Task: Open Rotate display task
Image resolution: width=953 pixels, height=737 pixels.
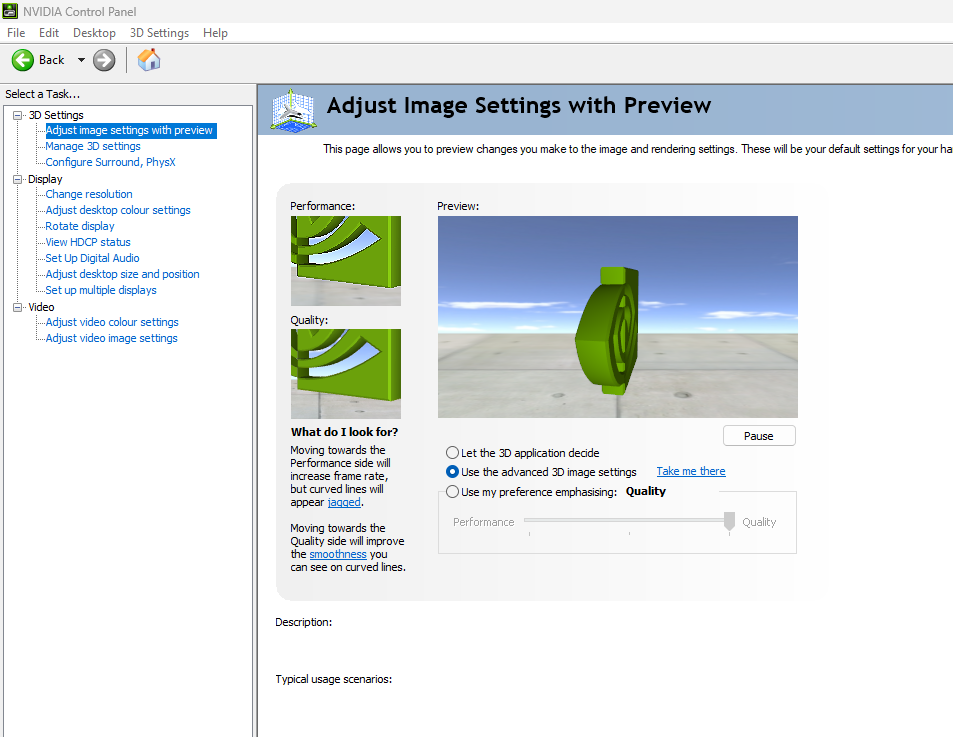Action: 80,226
